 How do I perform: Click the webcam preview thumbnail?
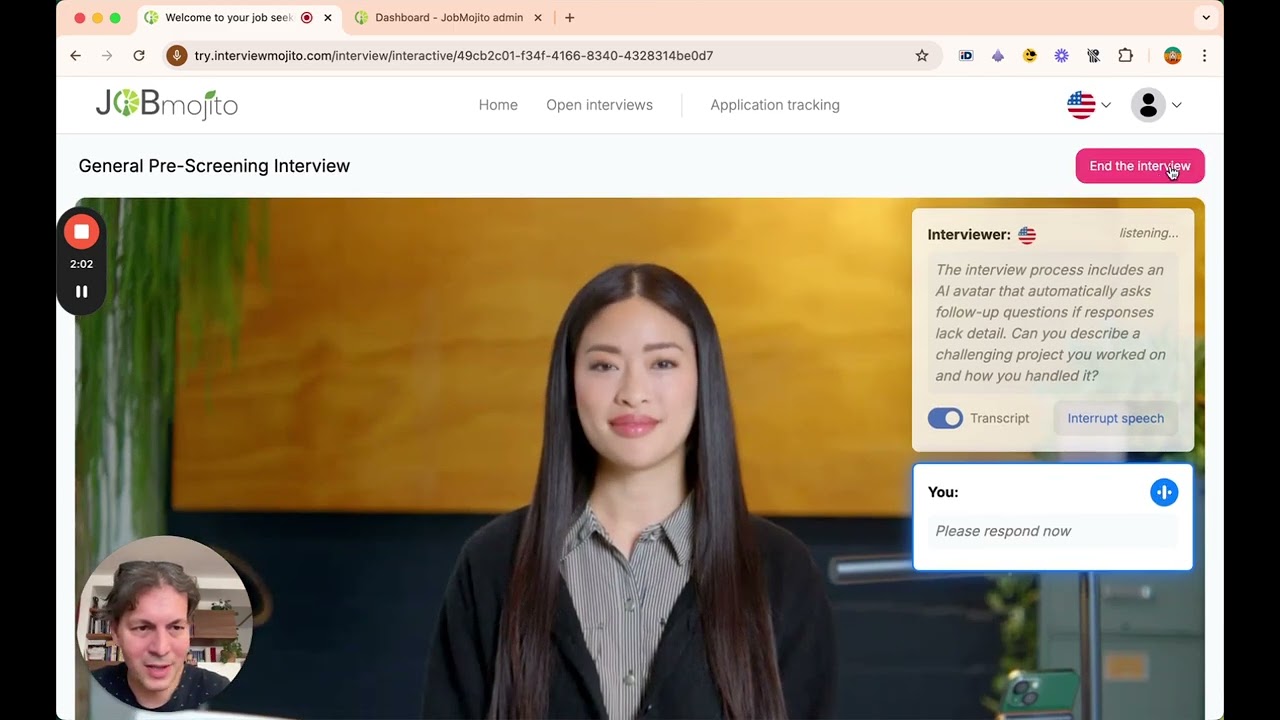[164, 623]
